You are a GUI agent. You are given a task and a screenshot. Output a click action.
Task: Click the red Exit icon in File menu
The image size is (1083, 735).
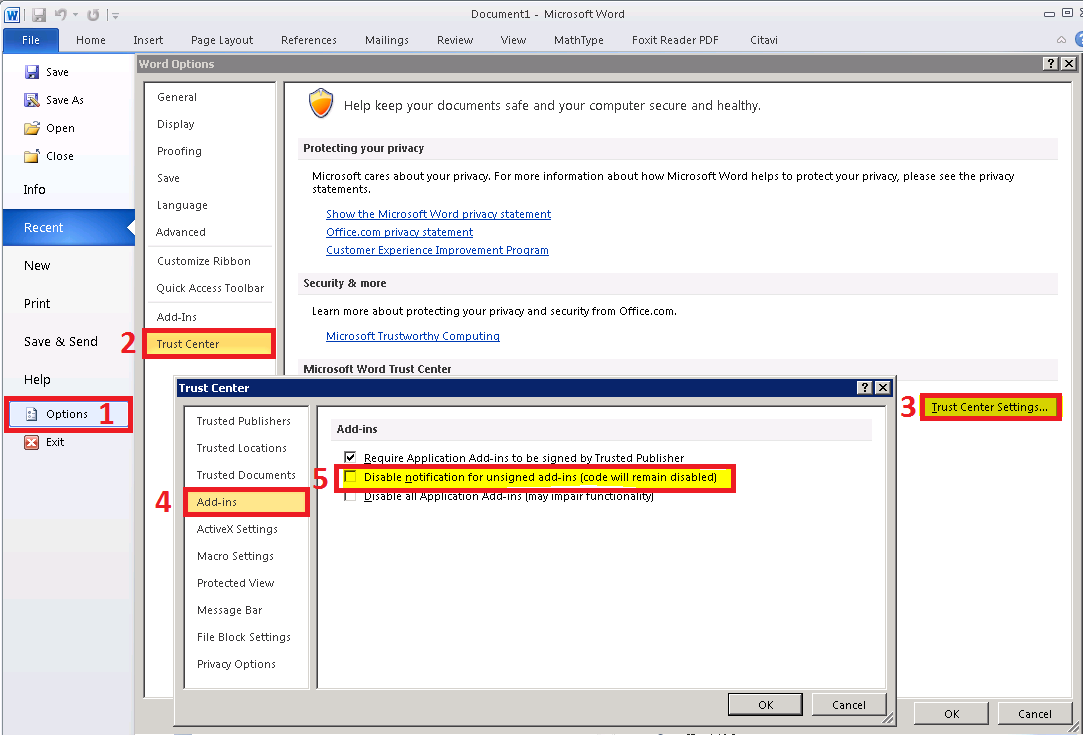point(32,442)
